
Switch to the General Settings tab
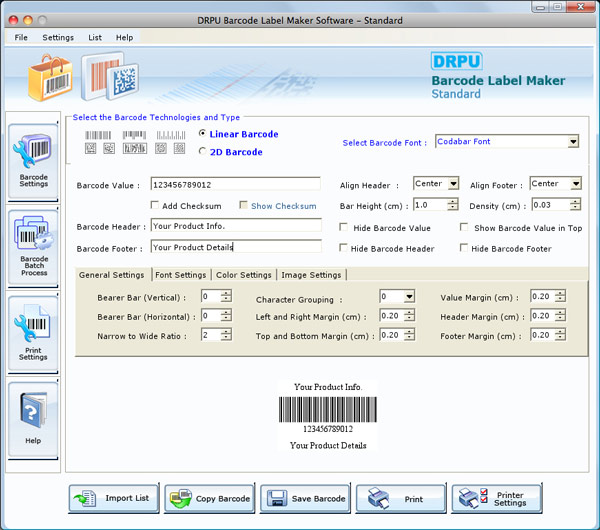(112, 275)
